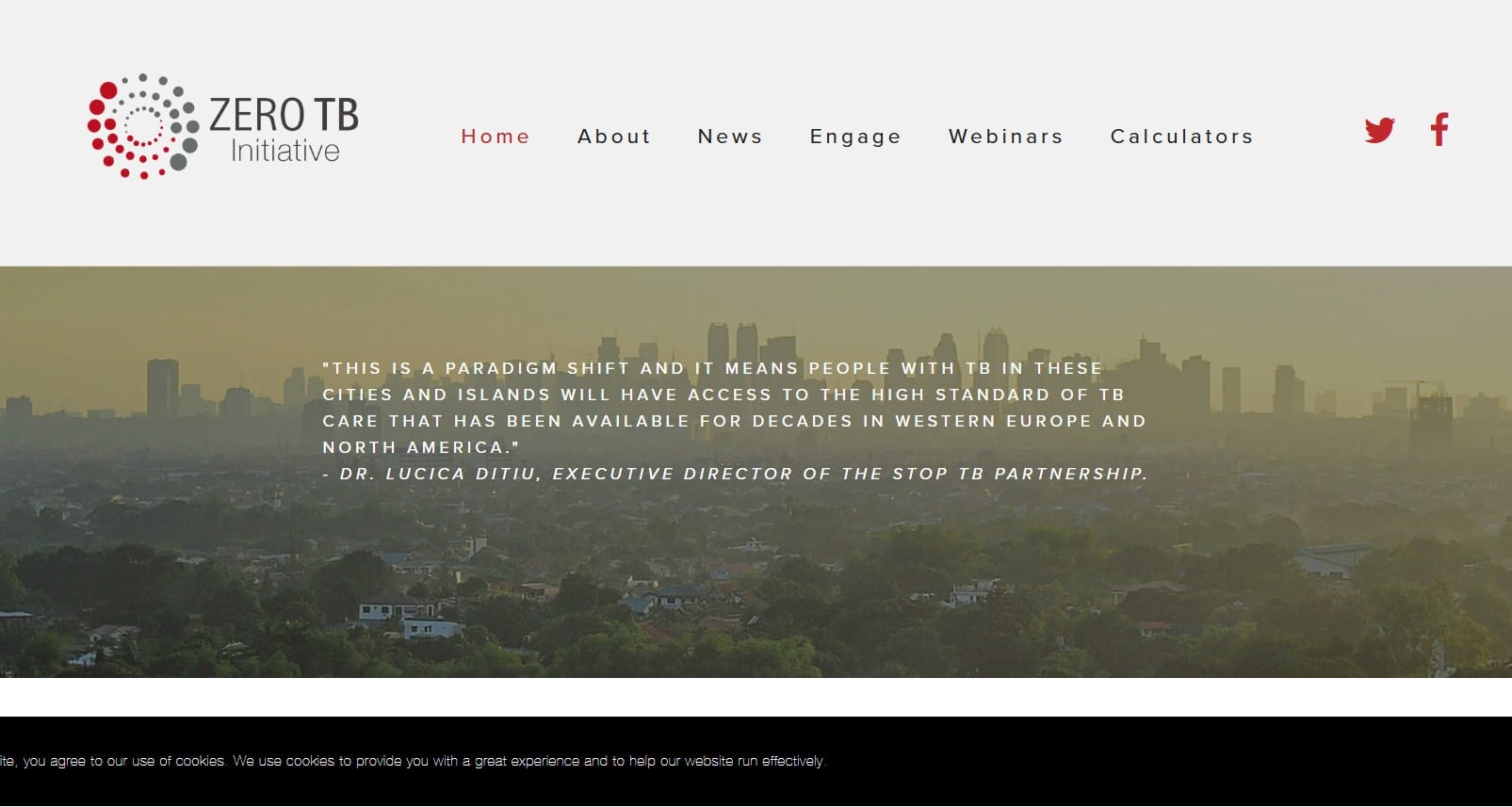Click the cookie notice text
This screenshot has width=1512, height=807.
pos(413,761)
